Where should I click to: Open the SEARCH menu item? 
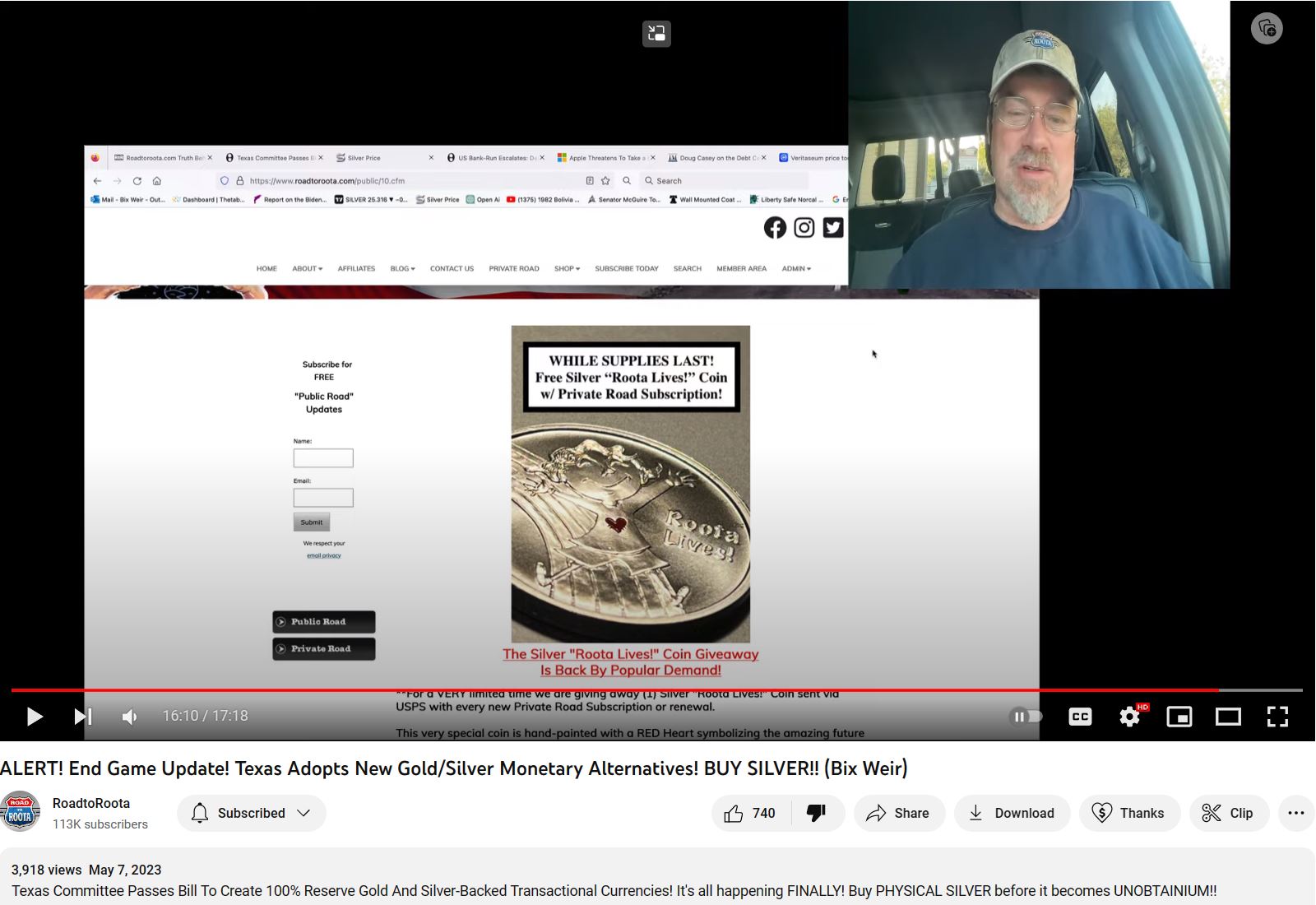pyautogui.click(x=688, y=268)
